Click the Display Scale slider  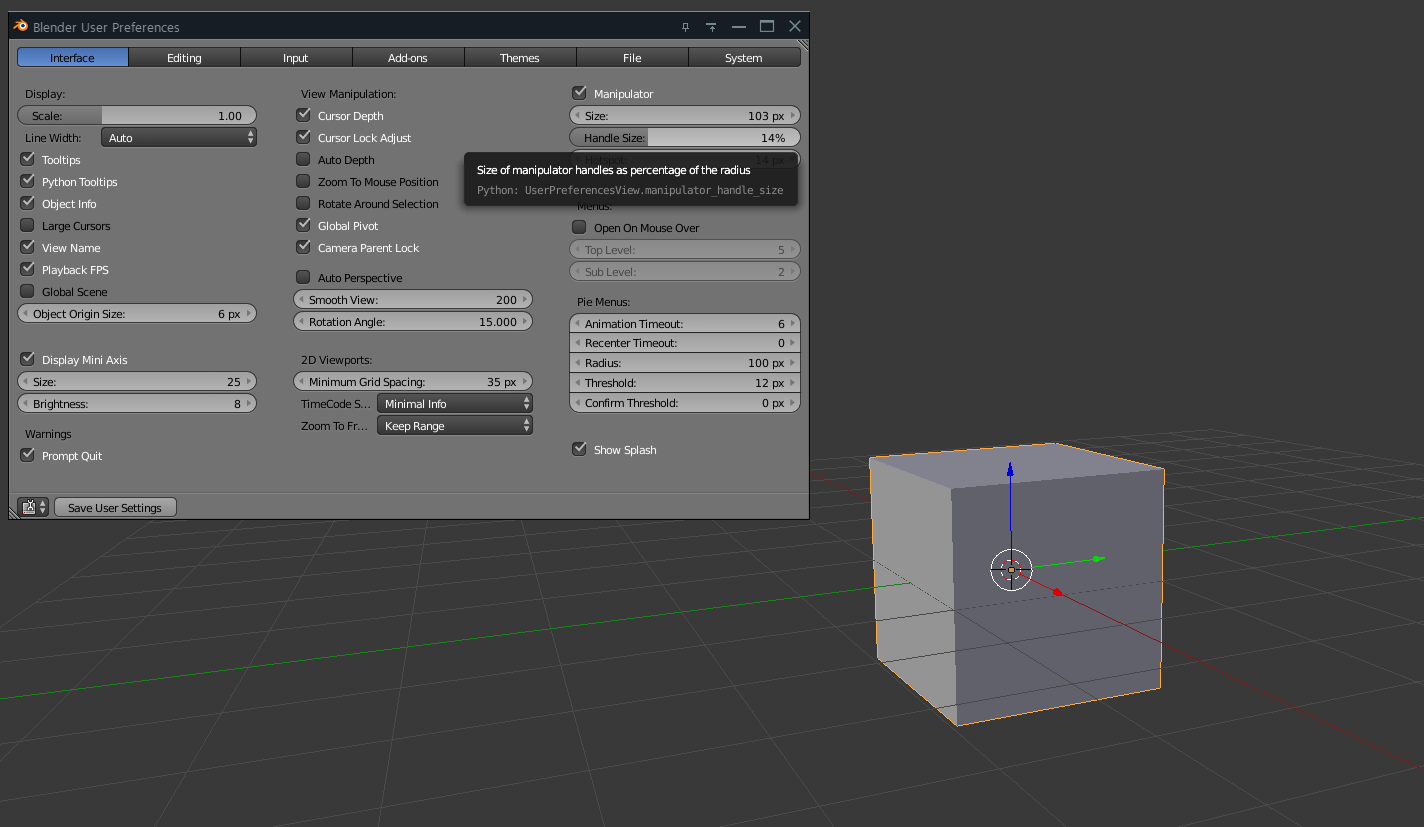[137, 116]
